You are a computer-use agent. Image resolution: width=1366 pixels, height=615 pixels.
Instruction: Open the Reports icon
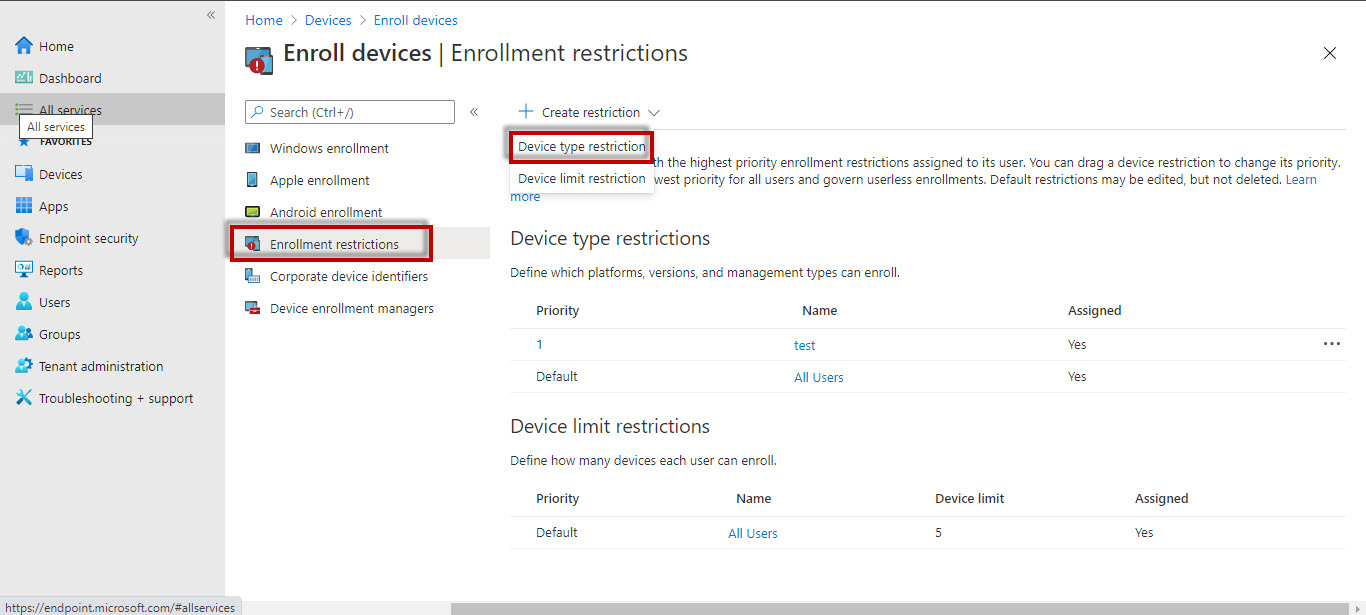pos(22,269)
